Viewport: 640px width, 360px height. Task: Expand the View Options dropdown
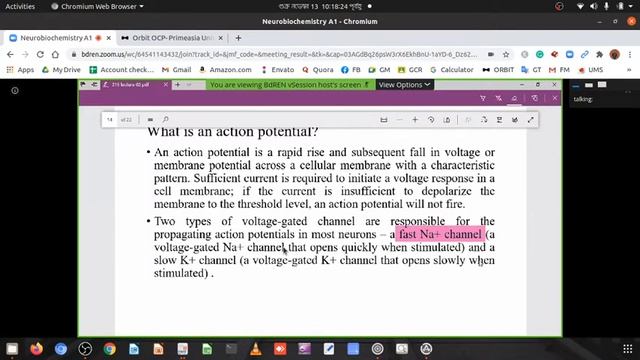tap(404, 85)
